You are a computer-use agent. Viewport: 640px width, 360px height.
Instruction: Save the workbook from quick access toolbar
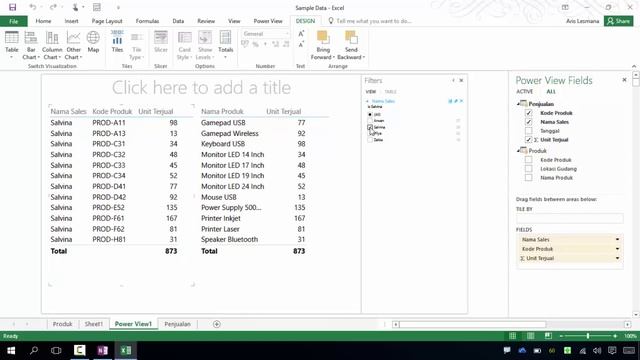13,7
